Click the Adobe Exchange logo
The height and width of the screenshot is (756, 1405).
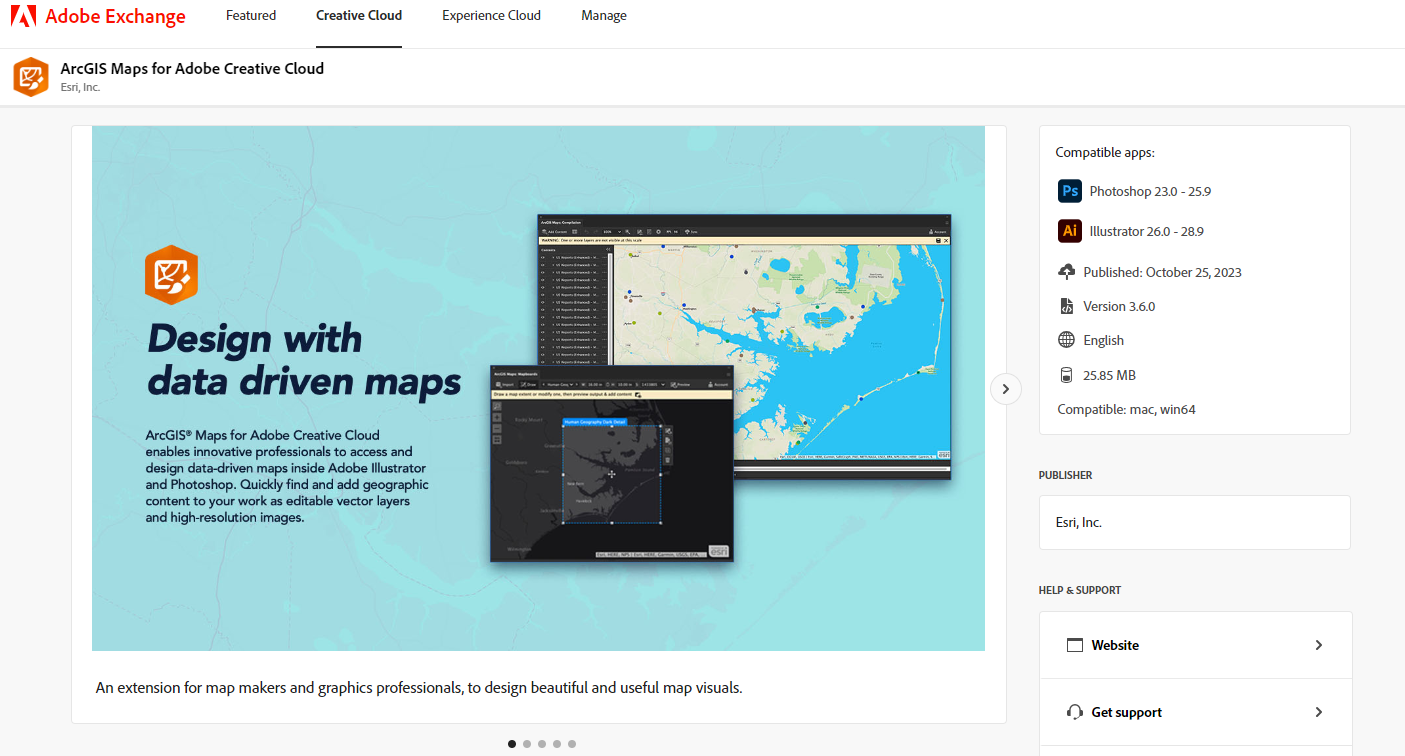pos(97,16)
